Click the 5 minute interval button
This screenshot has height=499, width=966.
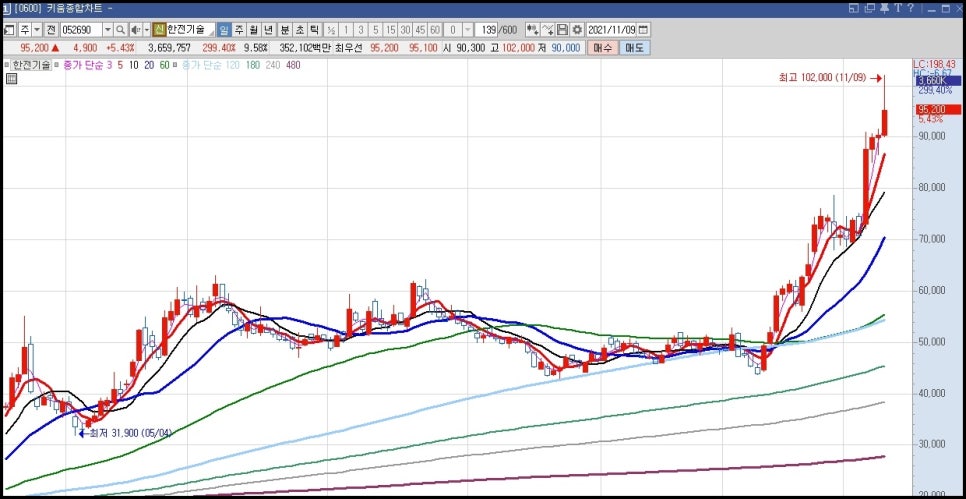click(375, 30)
